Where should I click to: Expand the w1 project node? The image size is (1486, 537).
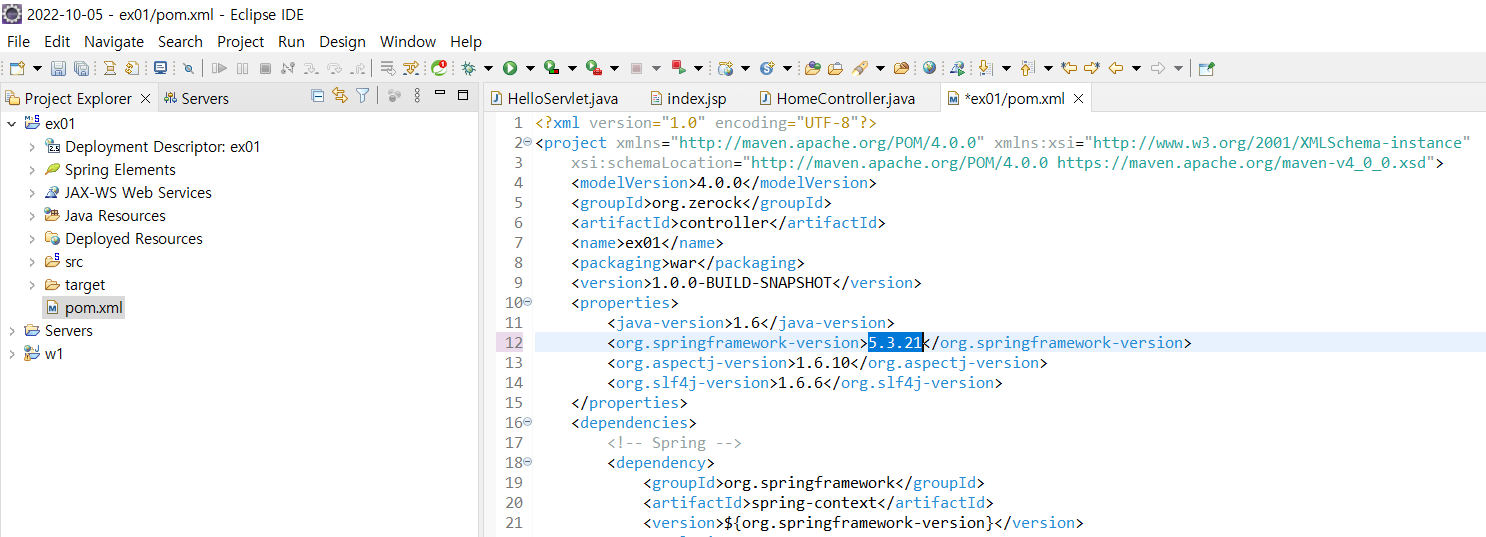click(12, 353)
